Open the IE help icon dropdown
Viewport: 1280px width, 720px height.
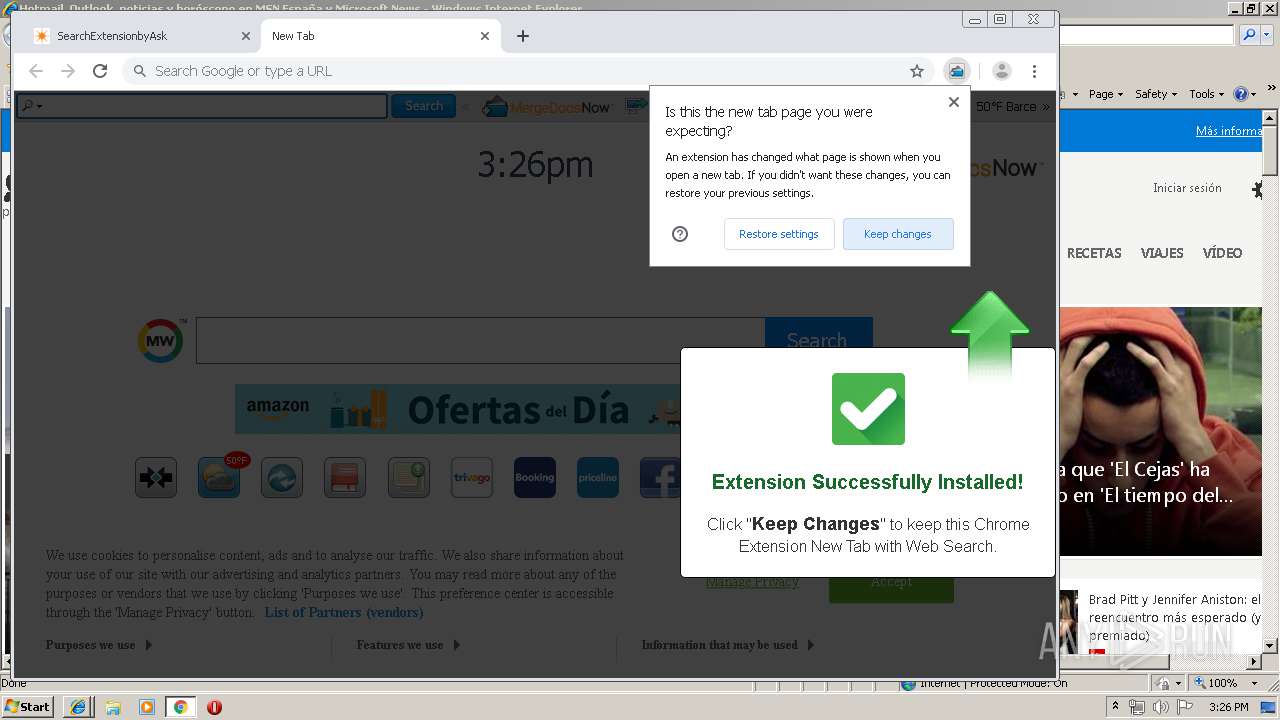coord(1245,94)
